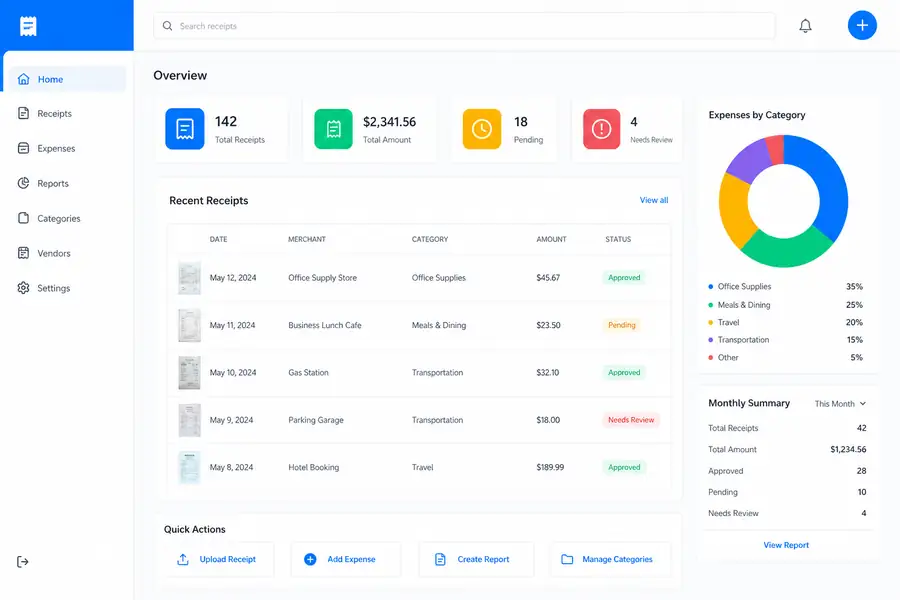Click the red Needs Review alert icon
The height and width of the screenshot is (600, 900).
[x=602, y=129]
